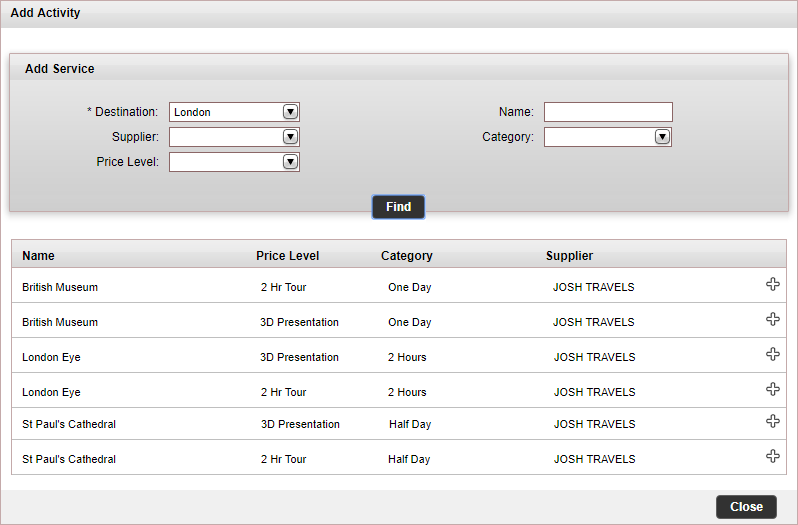Sort by the Name column header

[38, 256]
